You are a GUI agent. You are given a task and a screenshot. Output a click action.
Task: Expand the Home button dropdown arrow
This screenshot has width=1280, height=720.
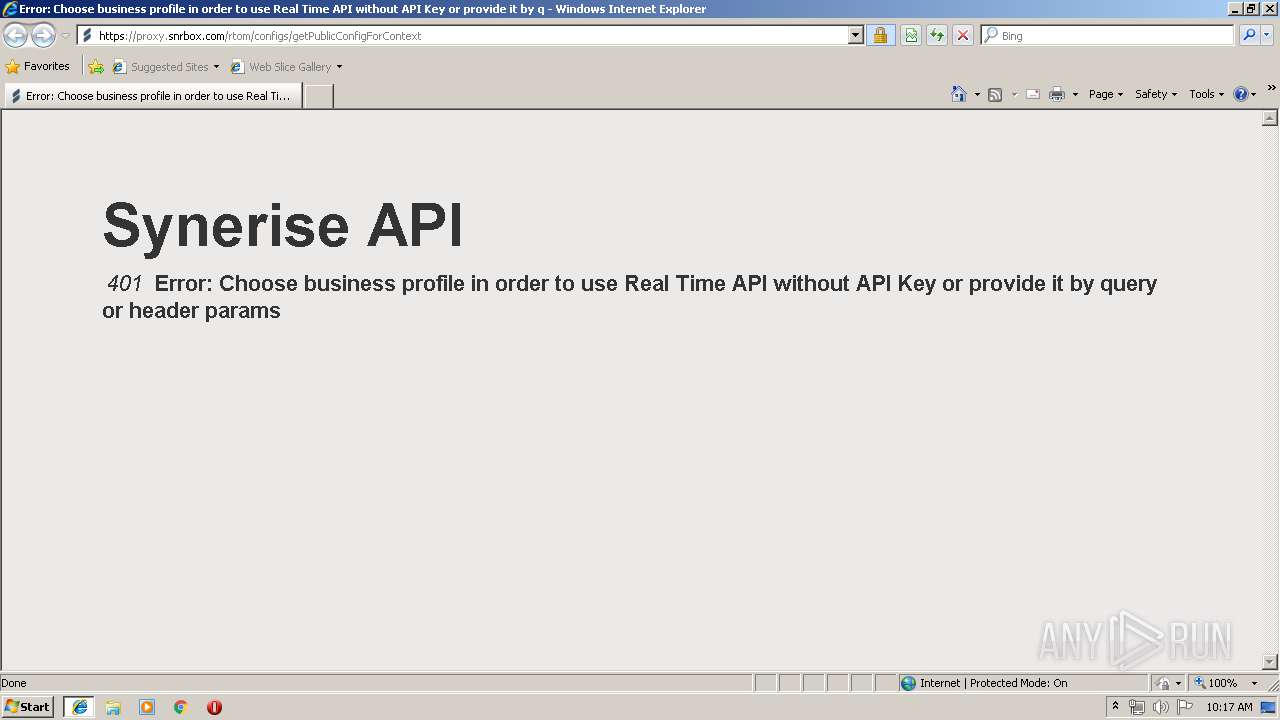click(977, 94)
